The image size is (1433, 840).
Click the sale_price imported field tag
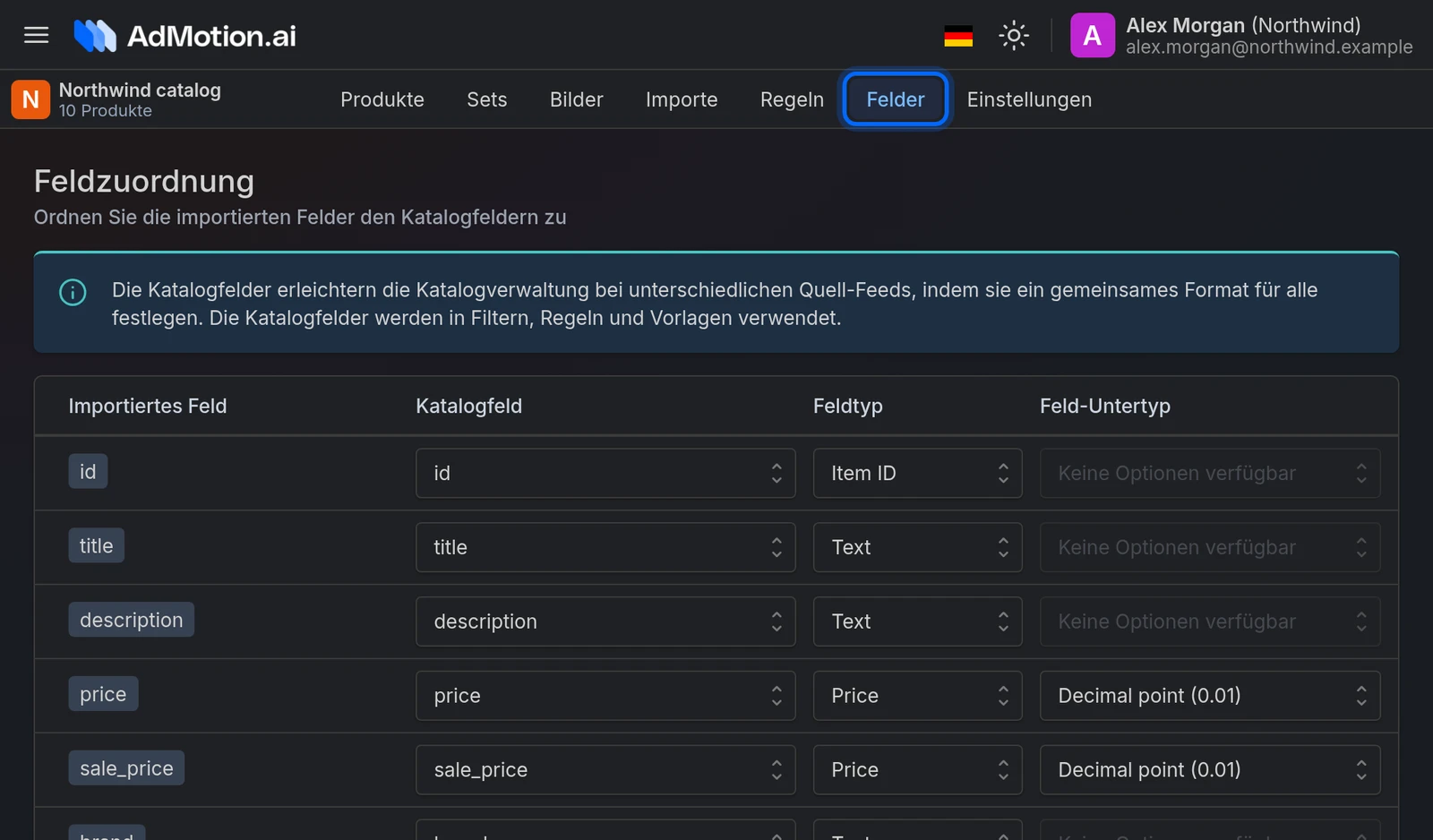126,768
